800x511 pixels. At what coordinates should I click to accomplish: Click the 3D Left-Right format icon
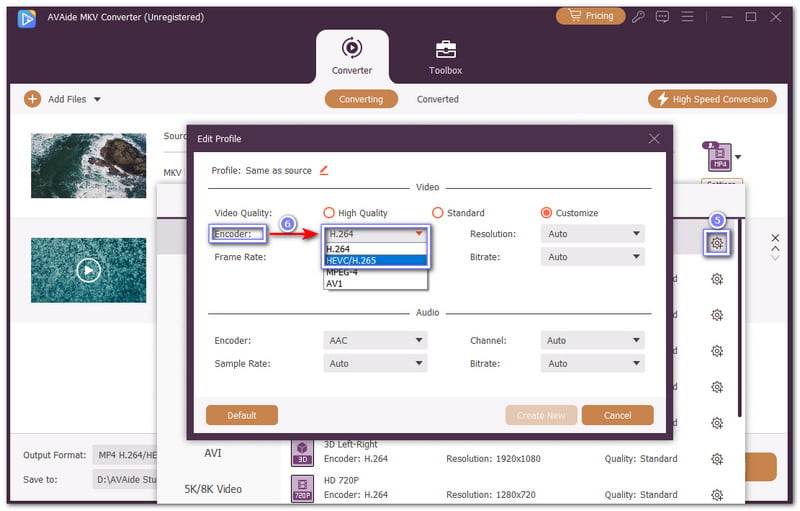click(x=302, y=453)
